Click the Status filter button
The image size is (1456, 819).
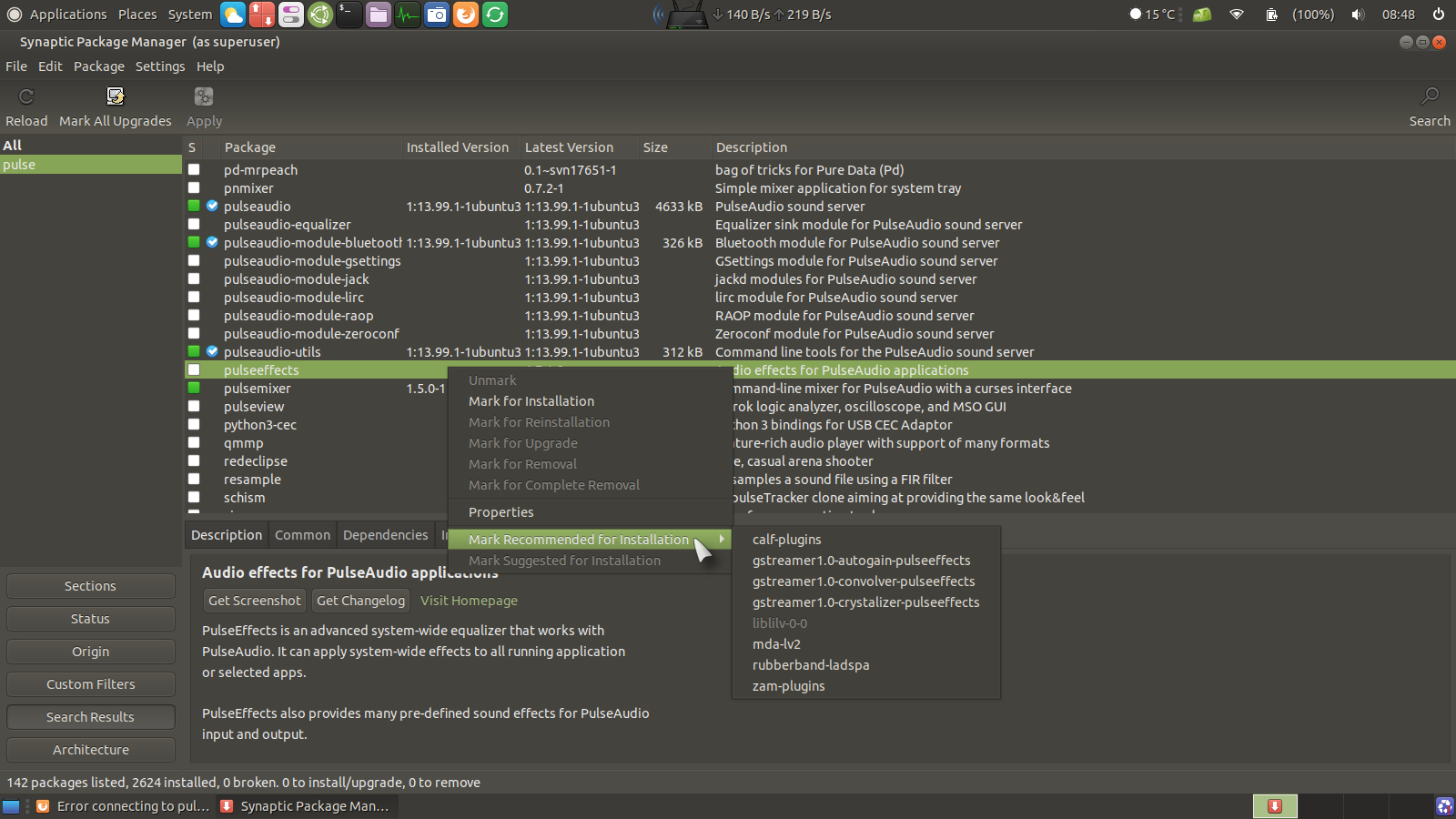90,619
